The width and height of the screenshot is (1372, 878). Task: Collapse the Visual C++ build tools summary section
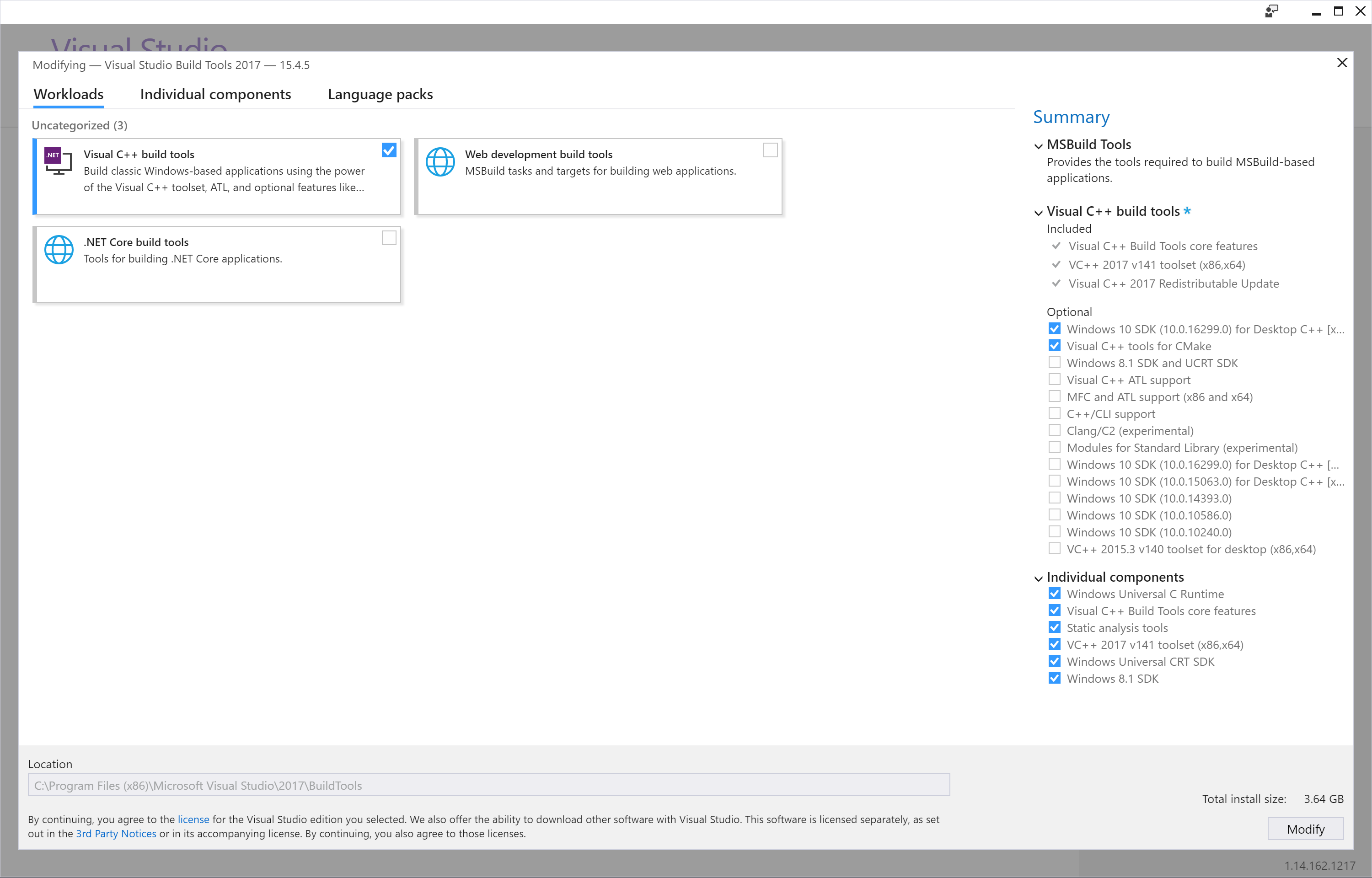(1038, 213)
